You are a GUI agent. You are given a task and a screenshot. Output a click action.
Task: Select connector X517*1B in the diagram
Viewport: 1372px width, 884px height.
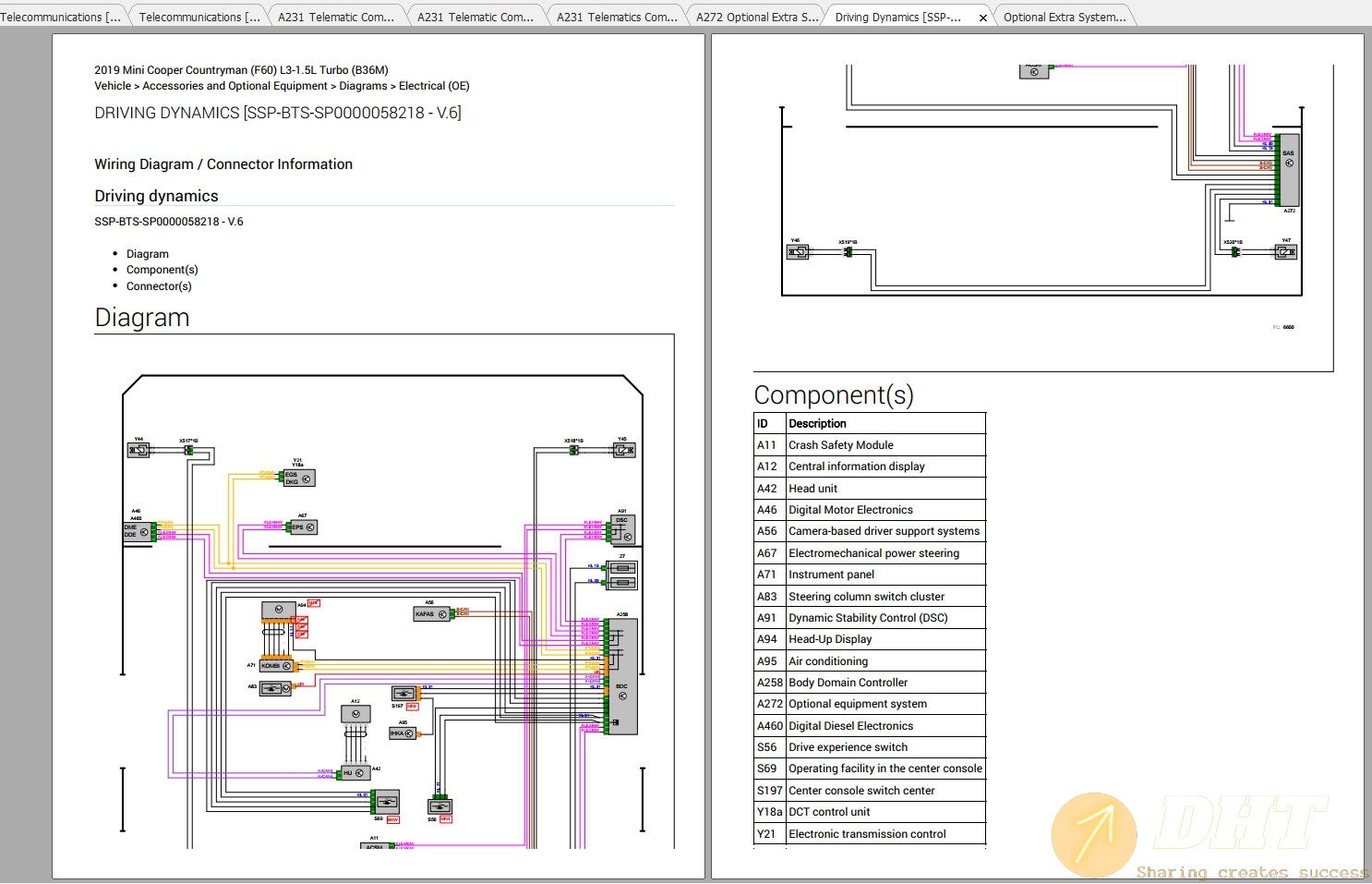coord(188,450)
